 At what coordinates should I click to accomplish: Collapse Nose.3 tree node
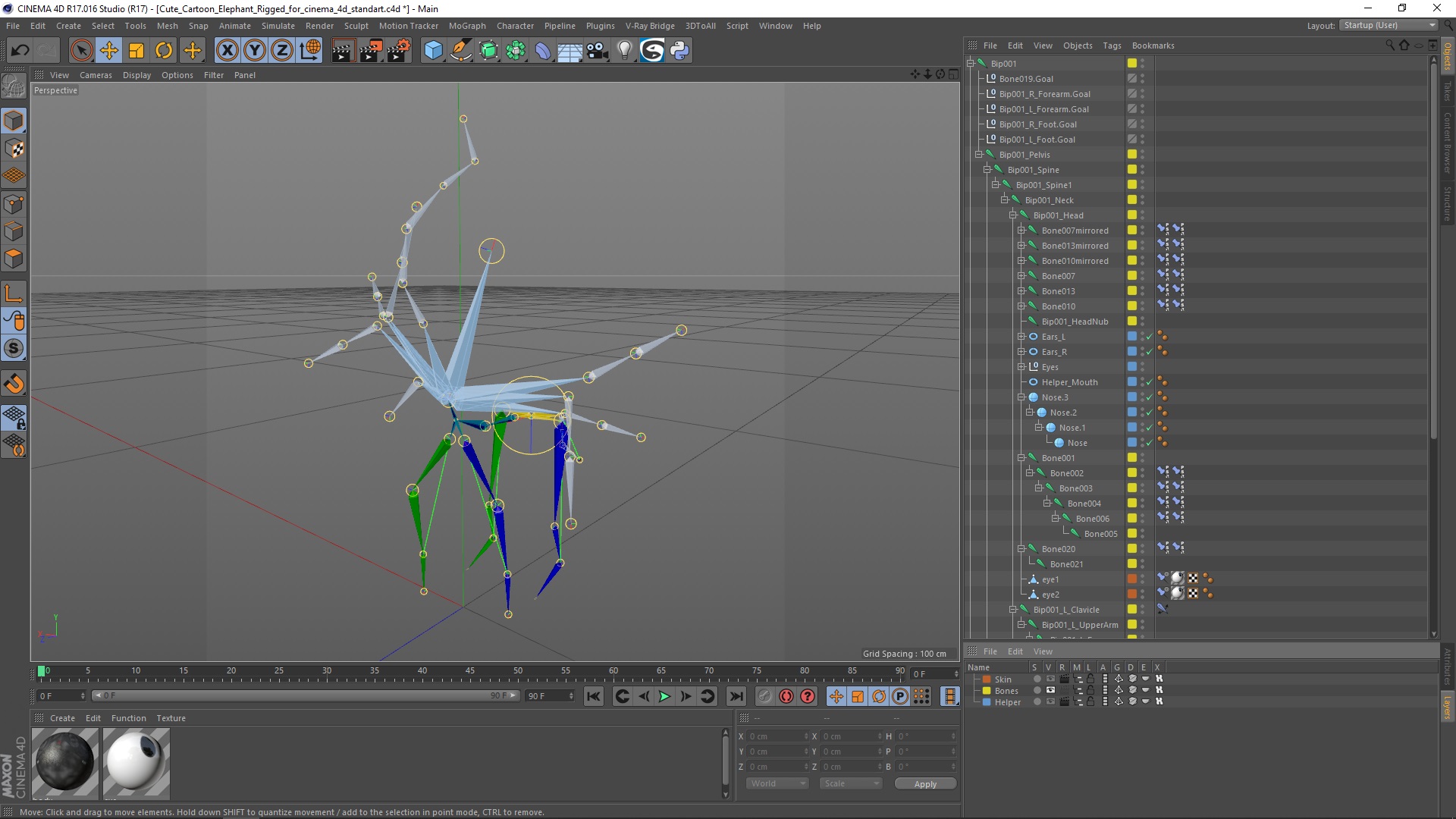(1021, 397)
